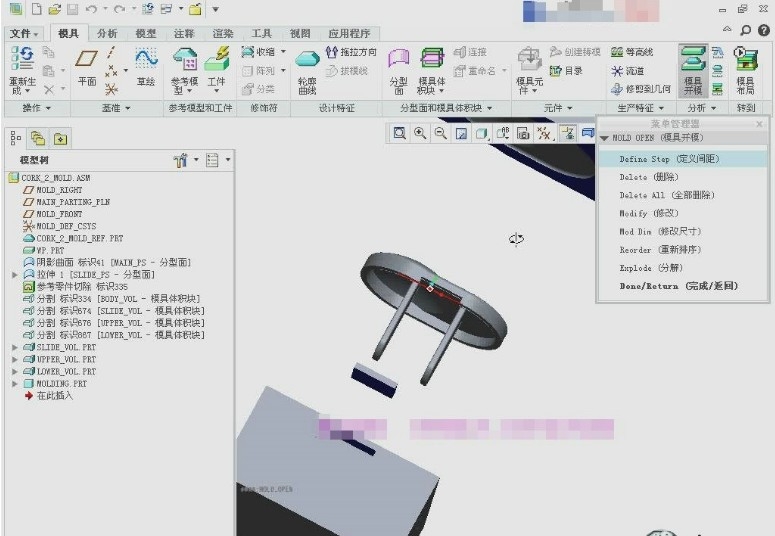The width and height of the screenshot is (775, 536).
Task: Expand the SLIDE_VOL.PRT tree node
Action: point(15,347)
